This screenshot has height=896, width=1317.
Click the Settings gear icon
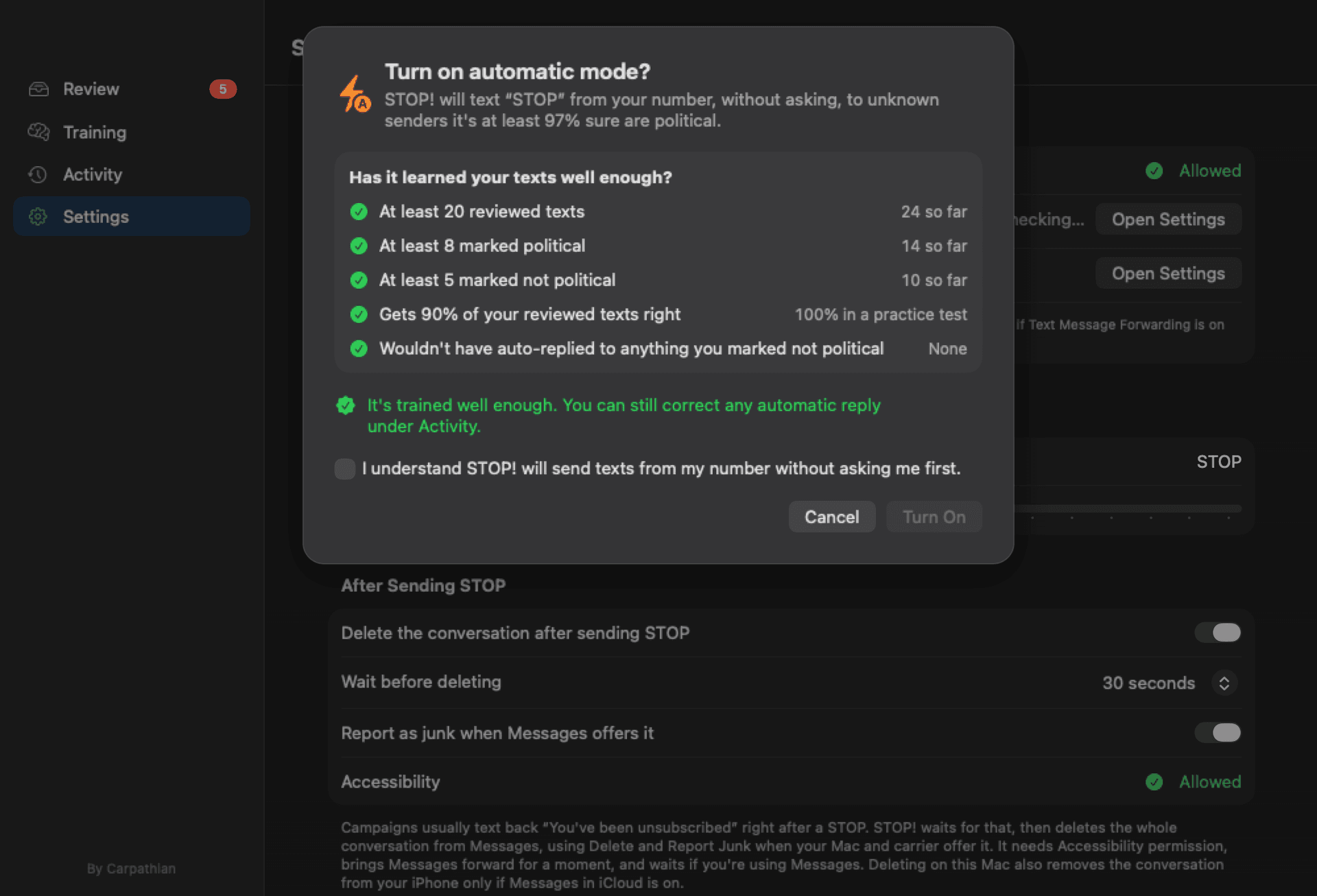click(38, 217)
